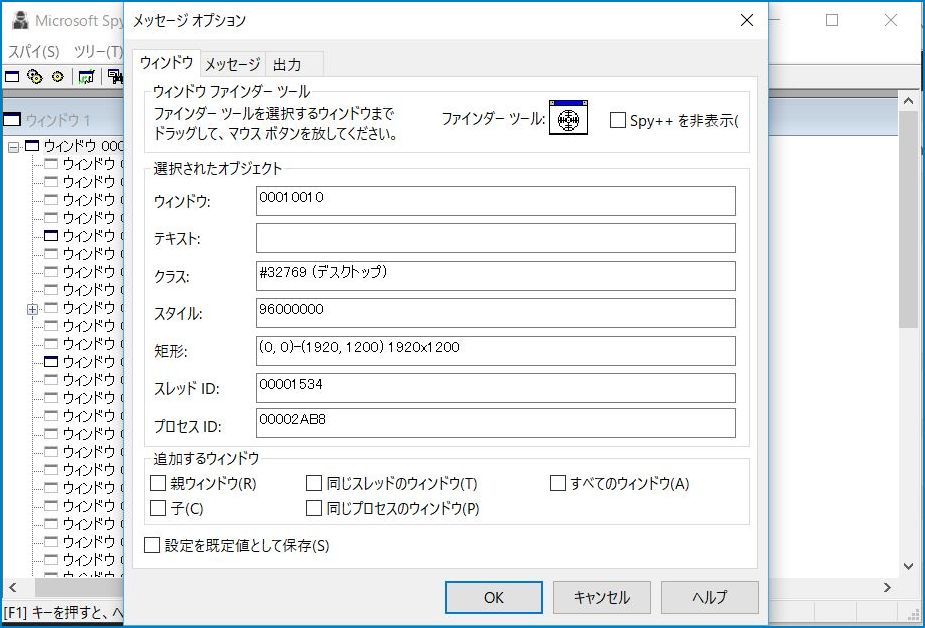Enable the 子(C) checkbox

[x=158, y=508]
